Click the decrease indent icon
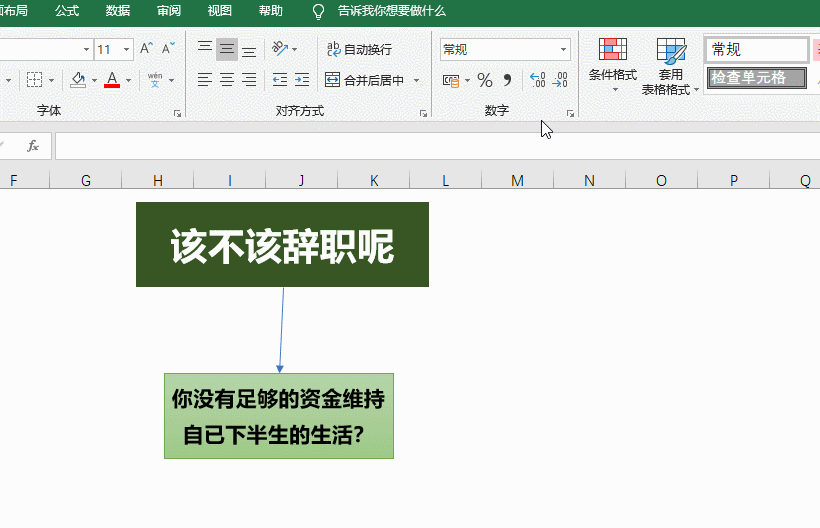This screenshot has width=820, height=528. click(x=280, y=80)
